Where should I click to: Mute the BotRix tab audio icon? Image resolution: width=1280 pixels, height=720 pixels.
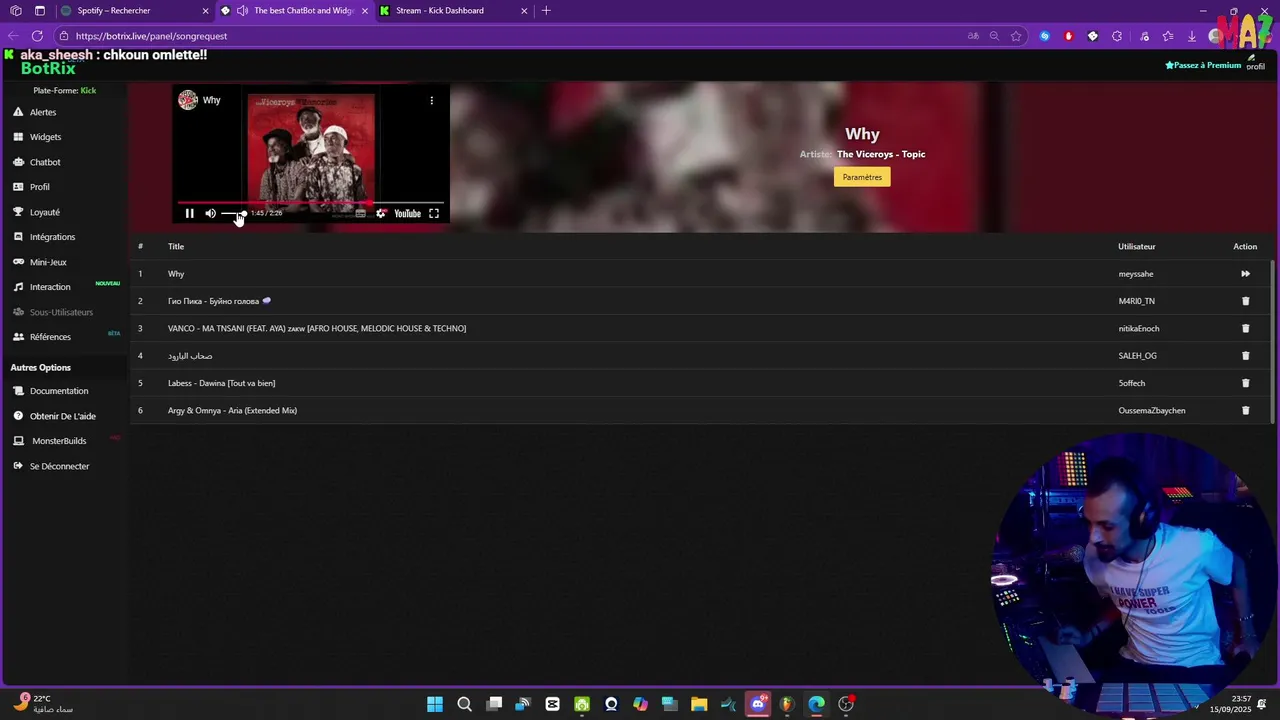(242, 11)
